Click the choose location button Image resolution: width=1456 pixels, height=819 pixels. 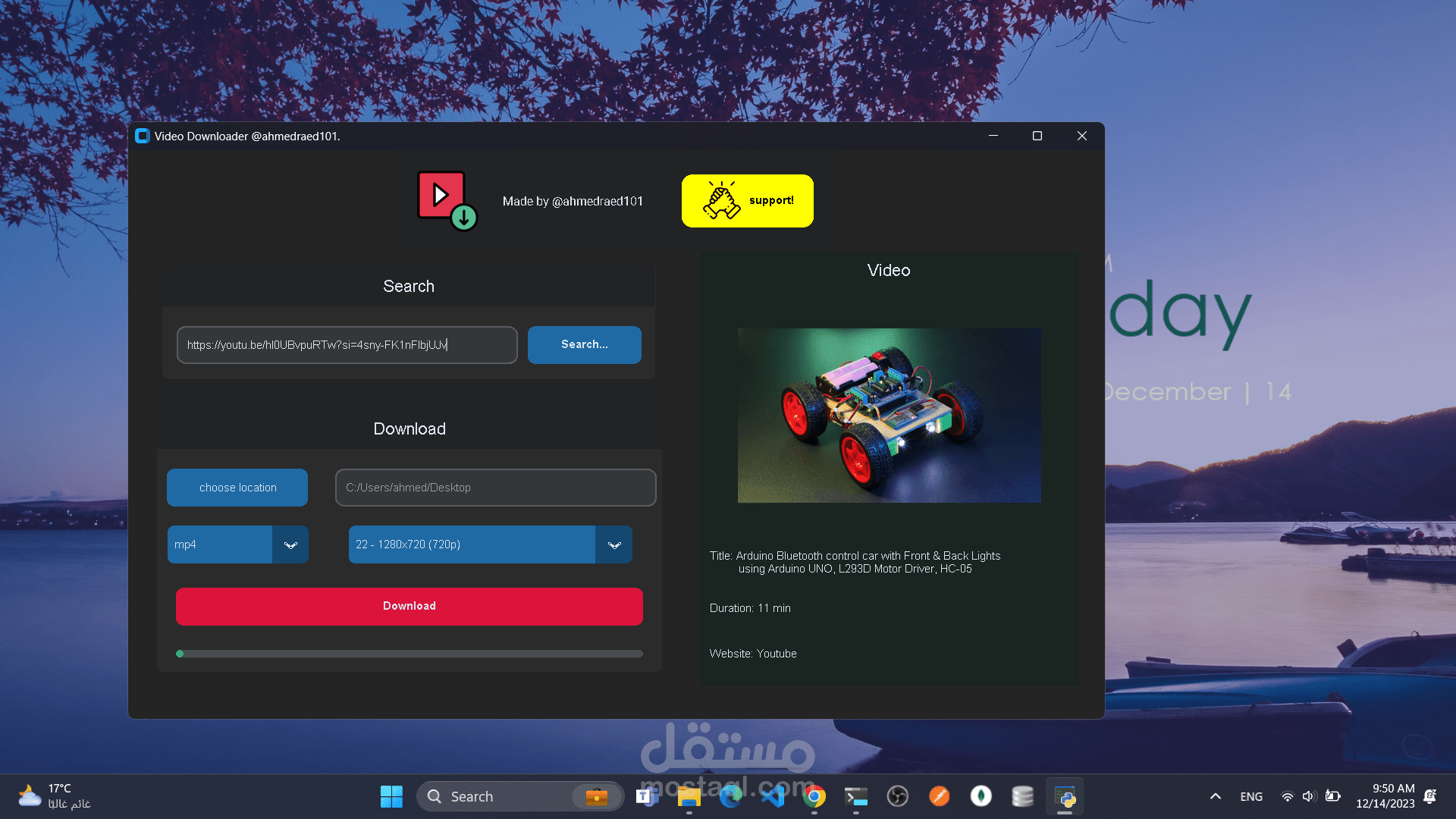[x=237, y=487]
